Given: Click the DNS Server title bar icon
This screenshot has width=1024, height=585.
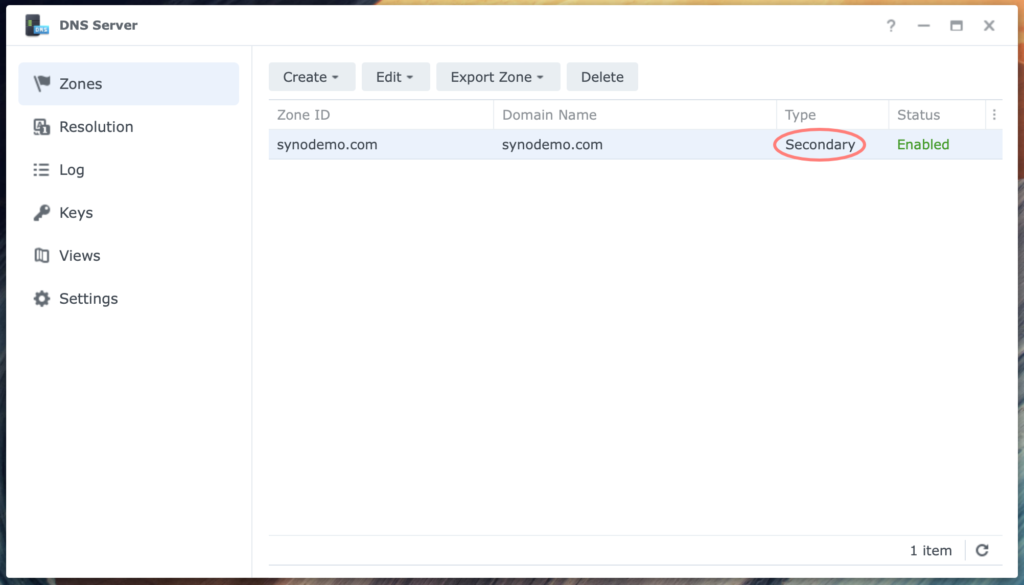Looking at the screenshot, I should point(37,25).
